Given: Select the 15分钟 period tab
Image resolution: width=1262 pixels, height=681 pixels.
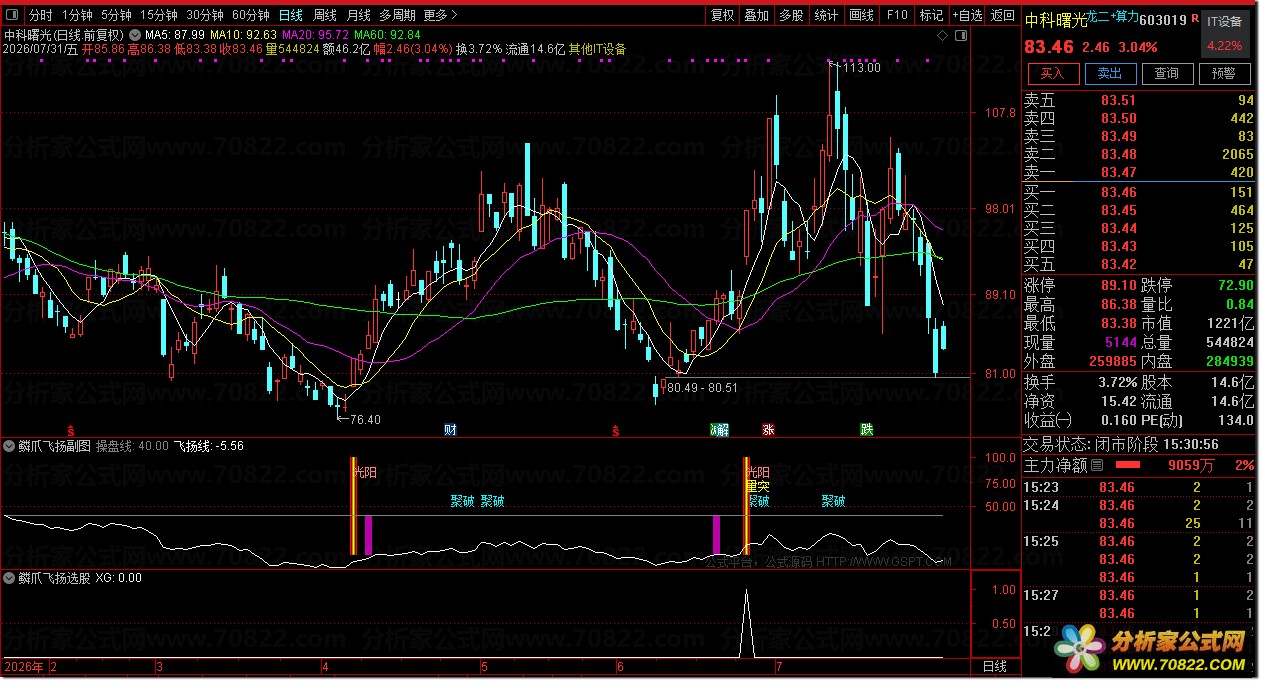Looking at the screenshot, I should coord(158,15).
